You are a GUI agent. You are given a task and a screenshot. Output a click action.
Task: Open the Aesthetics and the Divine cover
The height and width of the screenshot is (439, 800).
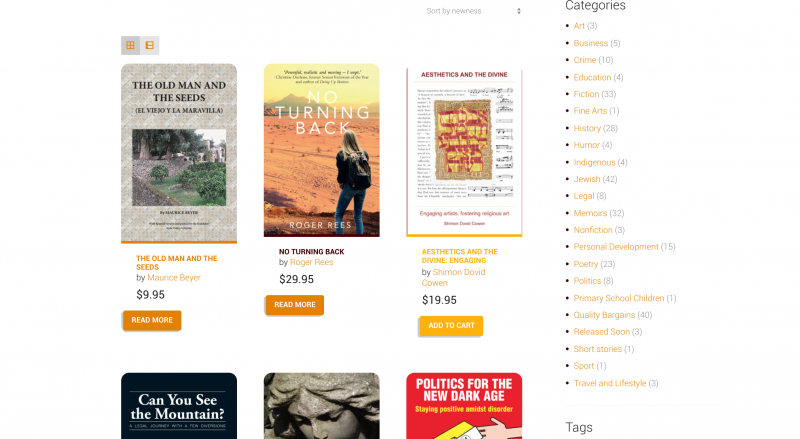click(x=464, y=152)
